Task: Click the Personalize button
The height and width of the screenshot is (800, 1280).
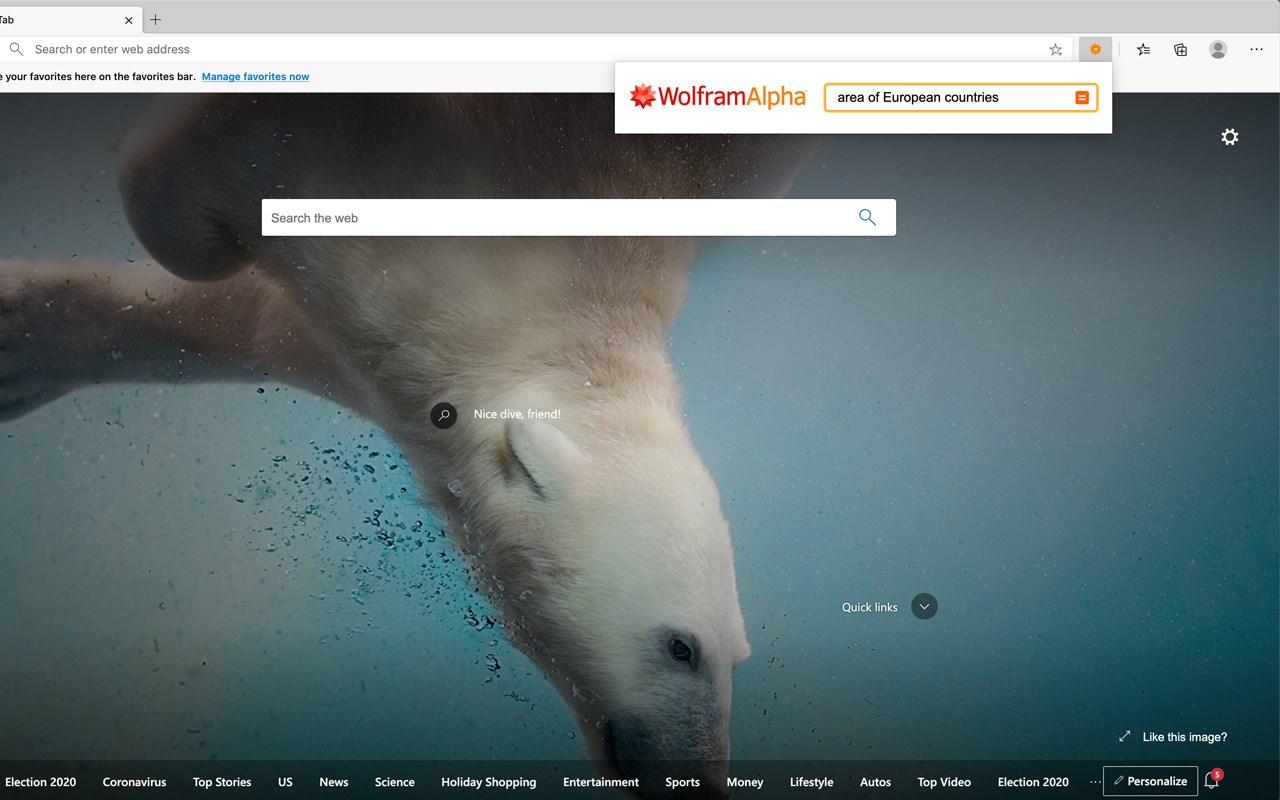Action: [x=1150, y=781]
